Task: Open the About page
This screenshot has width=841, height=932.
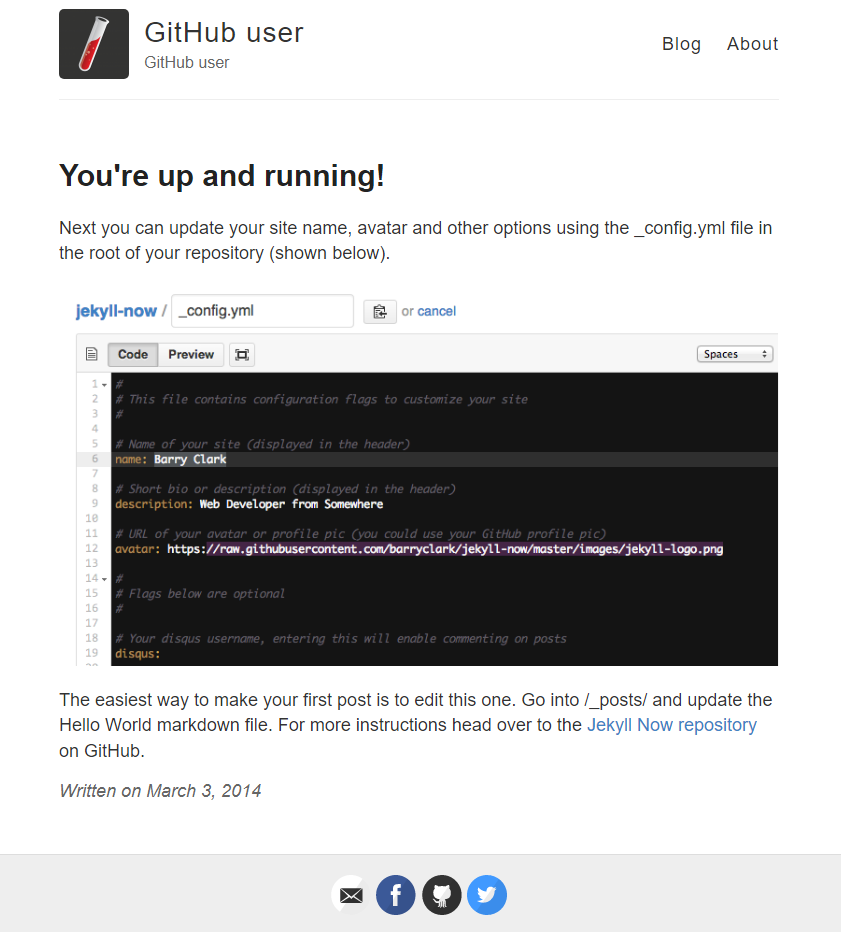Action: 752,44
